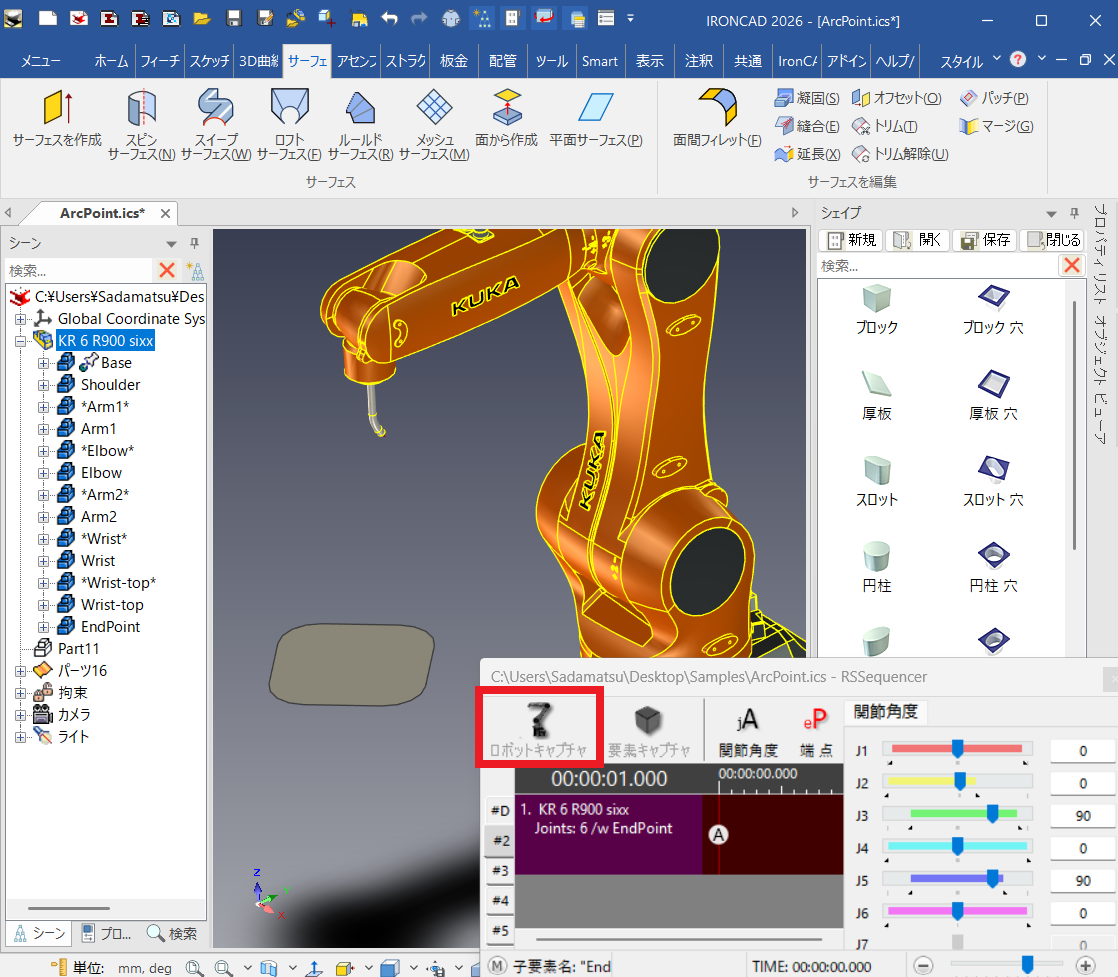Click the Create from Face (面から作成) icon
This screenshot has height=977, width=1118.
tap(506, 118)
